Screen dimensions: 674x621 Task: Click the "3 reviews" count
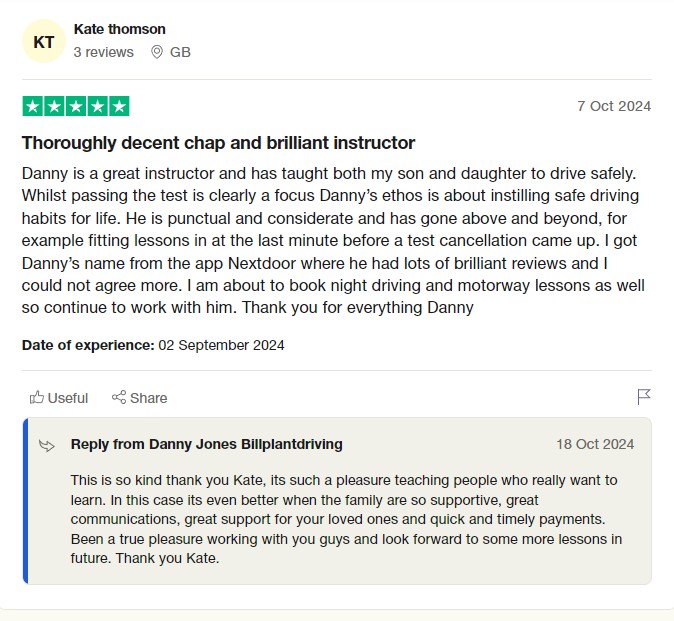point(103,52)
